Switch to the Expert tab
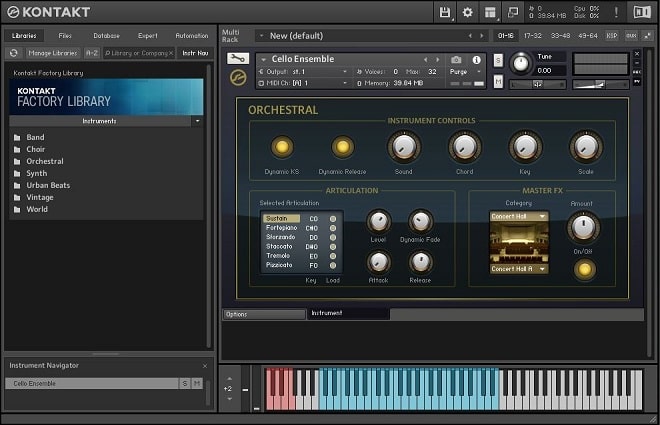The height and width of the screenshot is (425, 660). point(148,36)
